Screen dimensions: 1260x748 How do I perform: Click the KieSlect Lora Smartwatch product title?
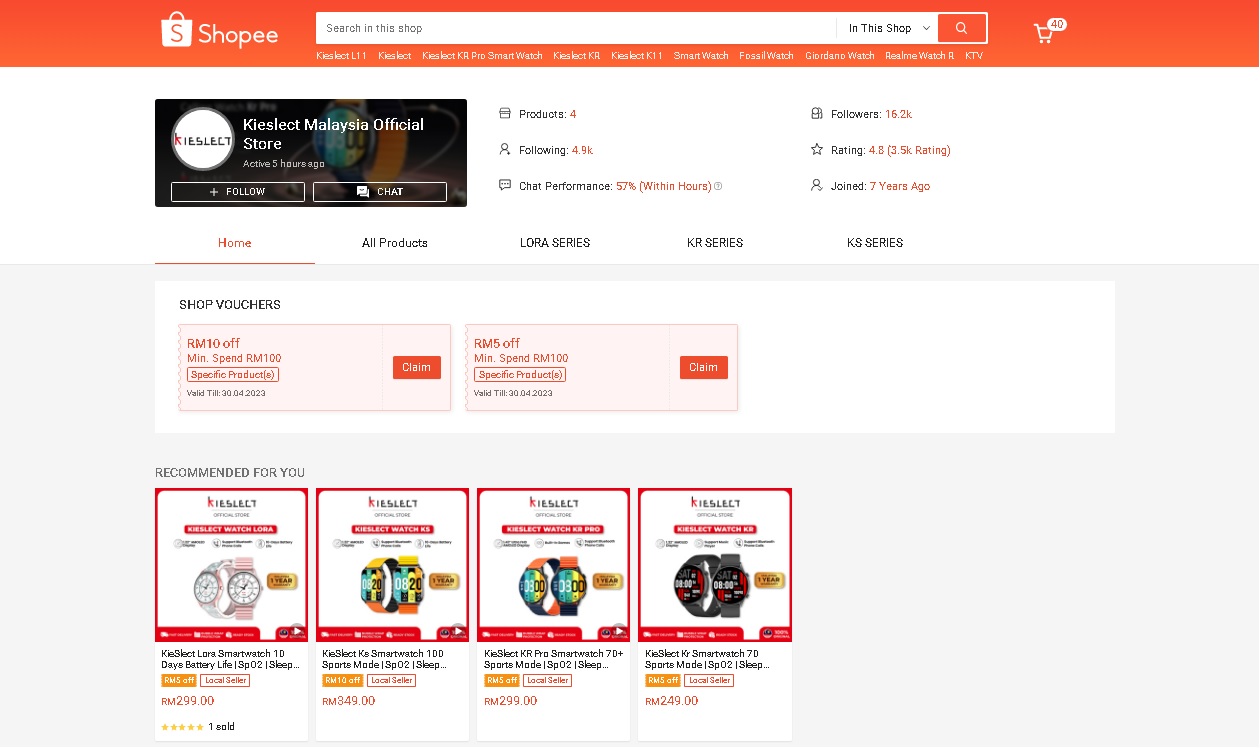pyautogui.click(x=230, y=659)
